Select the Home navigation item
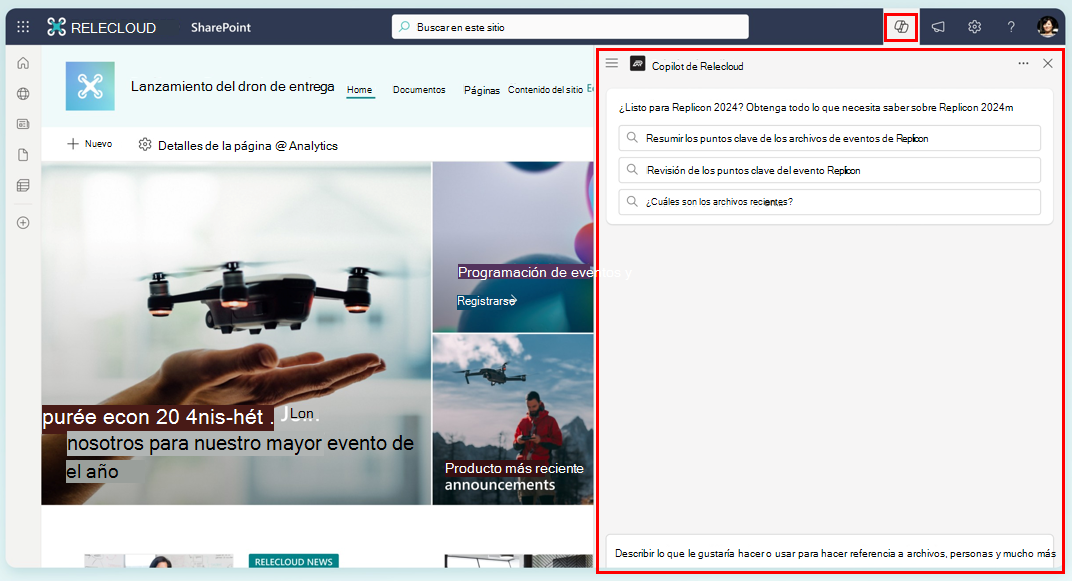The image size is (1072, 581). click(x=360, y=89)
